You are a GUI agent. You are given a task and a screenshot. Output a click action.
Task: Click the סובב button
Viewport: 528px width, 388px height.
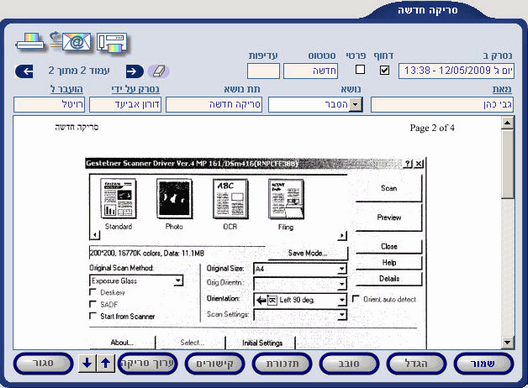(349, 363)
